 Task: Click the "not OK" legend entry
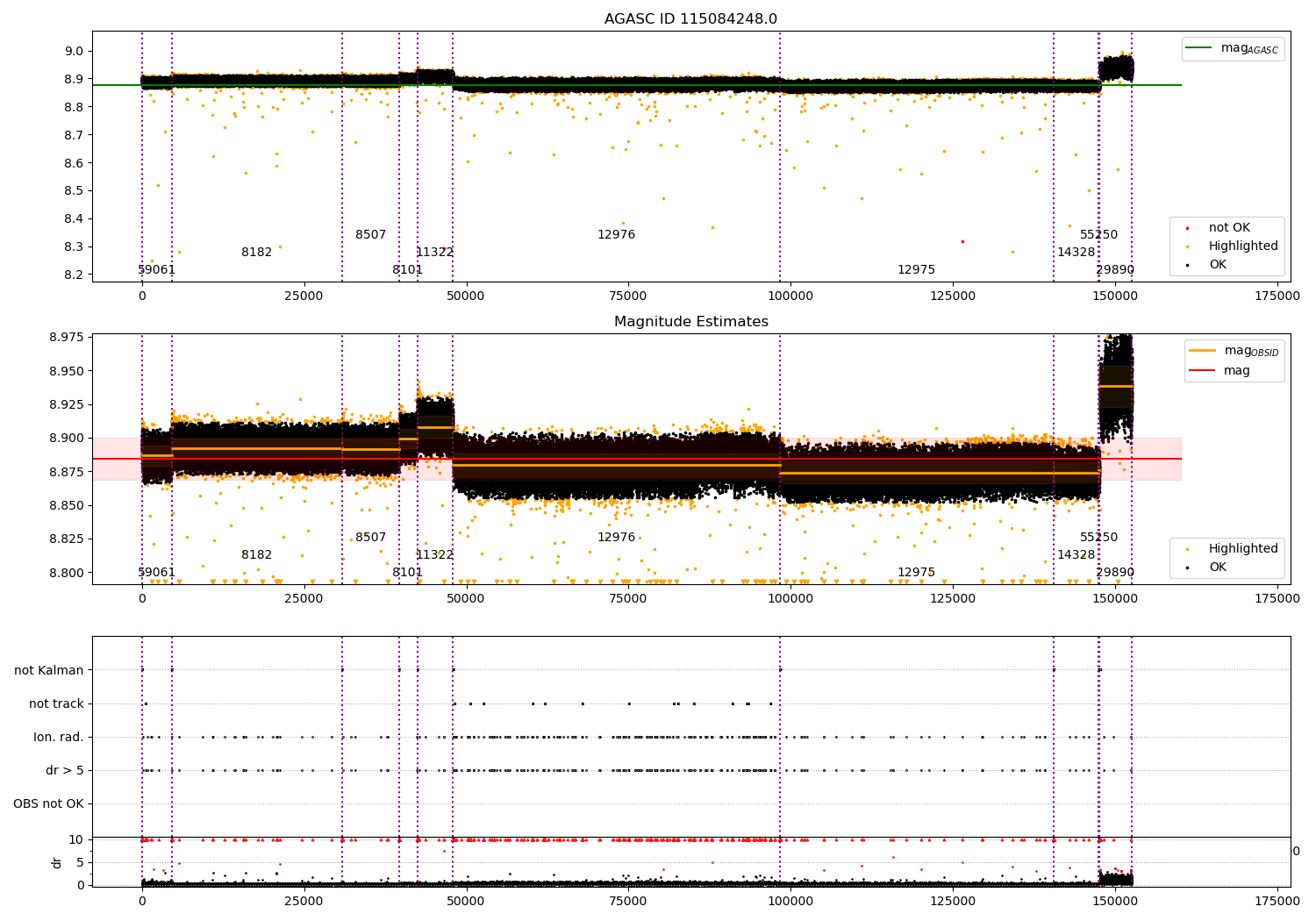(1229, 228)
